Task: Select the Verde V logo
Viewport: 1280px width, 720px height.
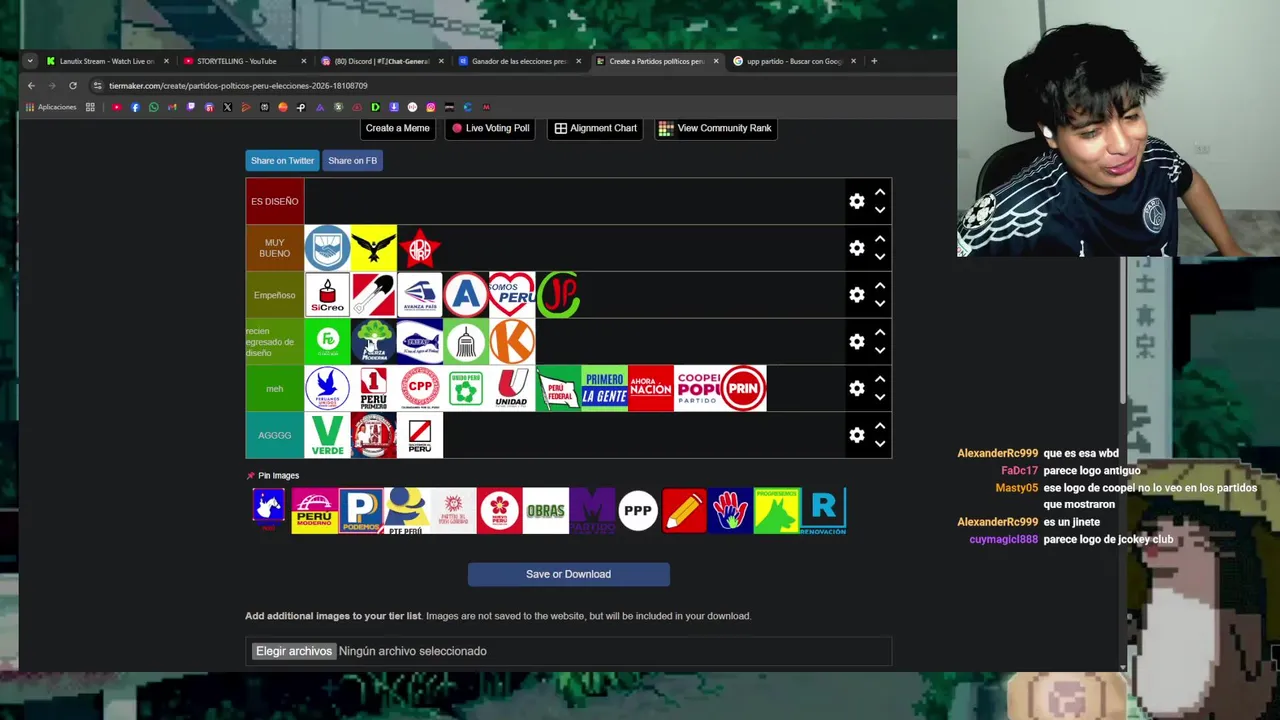Action: pos(327,435)
